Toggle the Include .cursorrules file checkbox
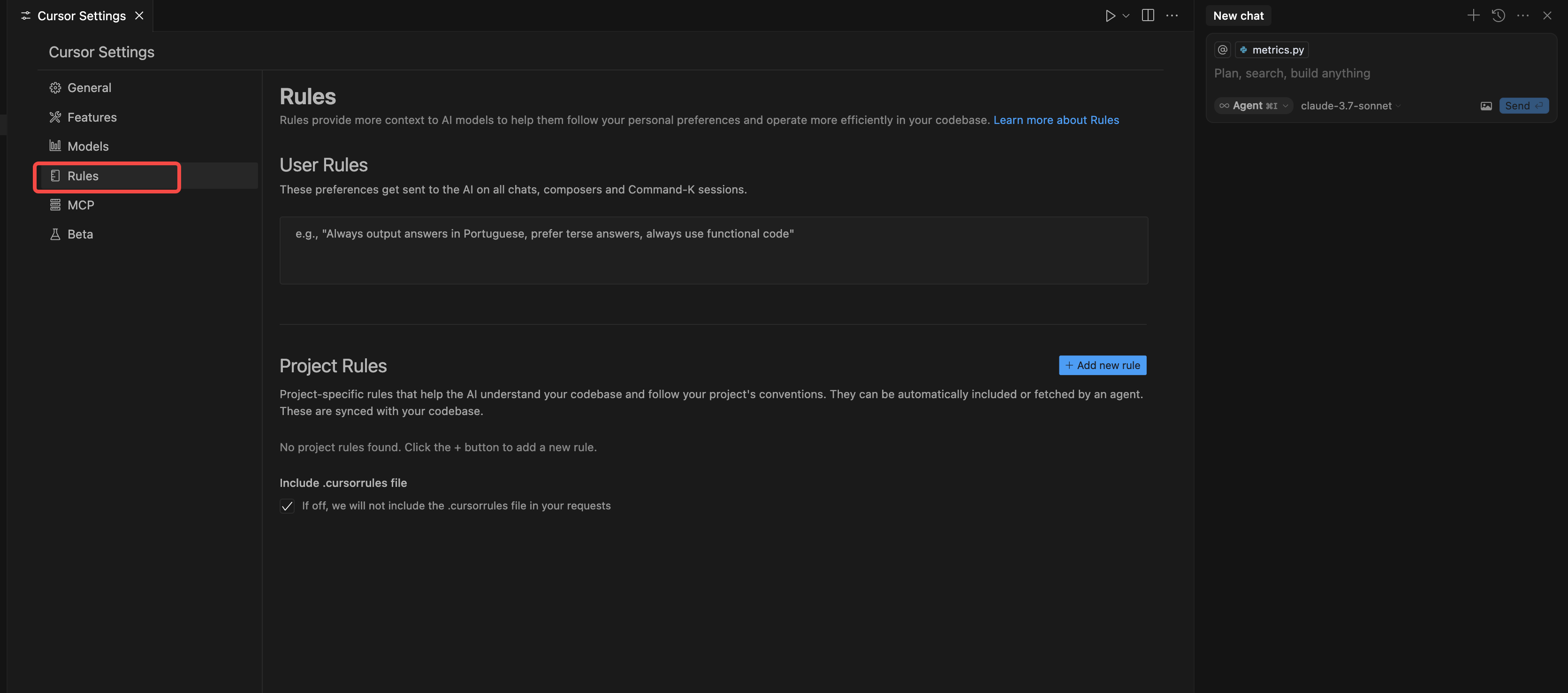Screen dimensions: 1568x693 pos(287,506)
